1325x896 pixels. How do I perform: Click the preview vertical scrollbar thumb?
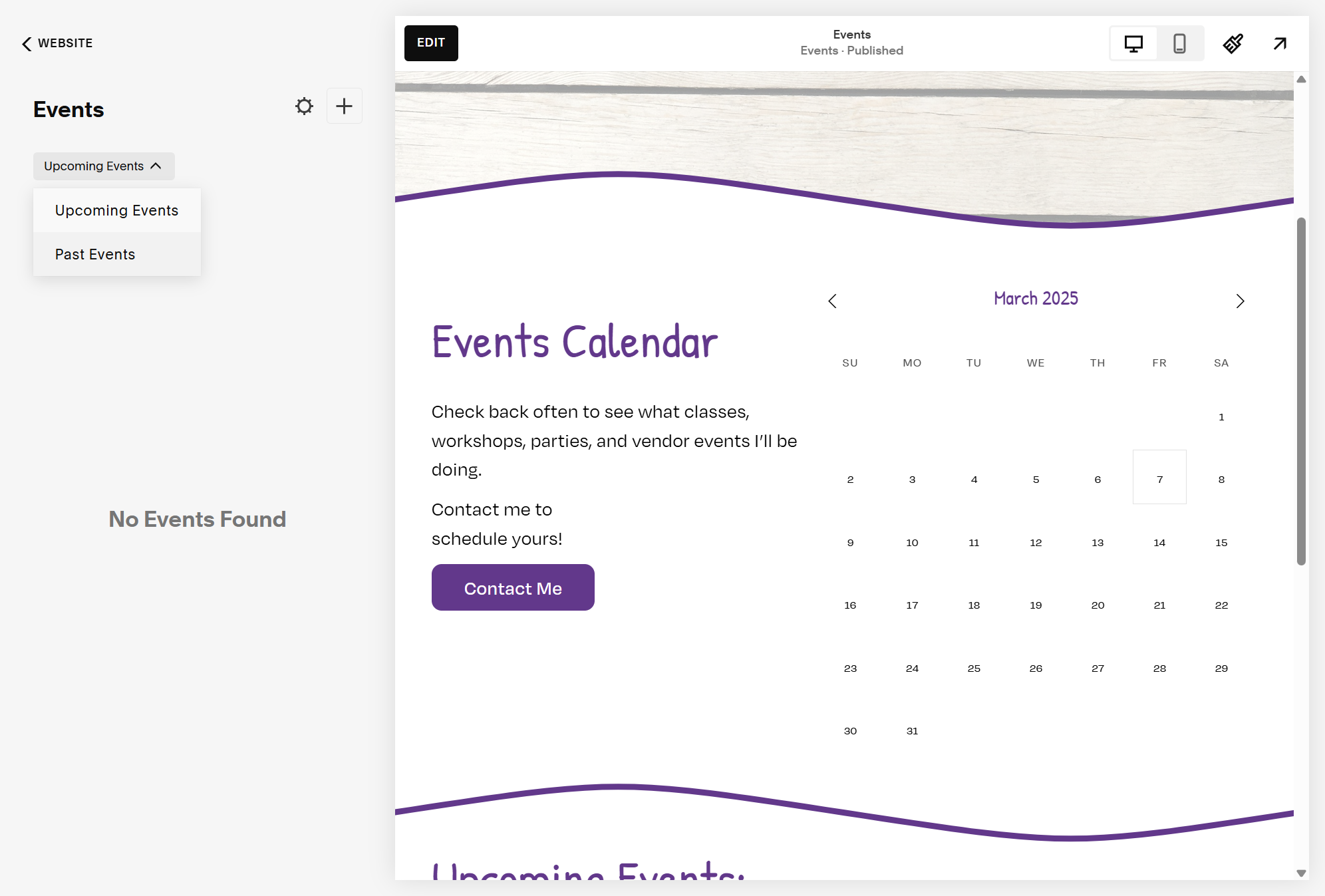1301,391
